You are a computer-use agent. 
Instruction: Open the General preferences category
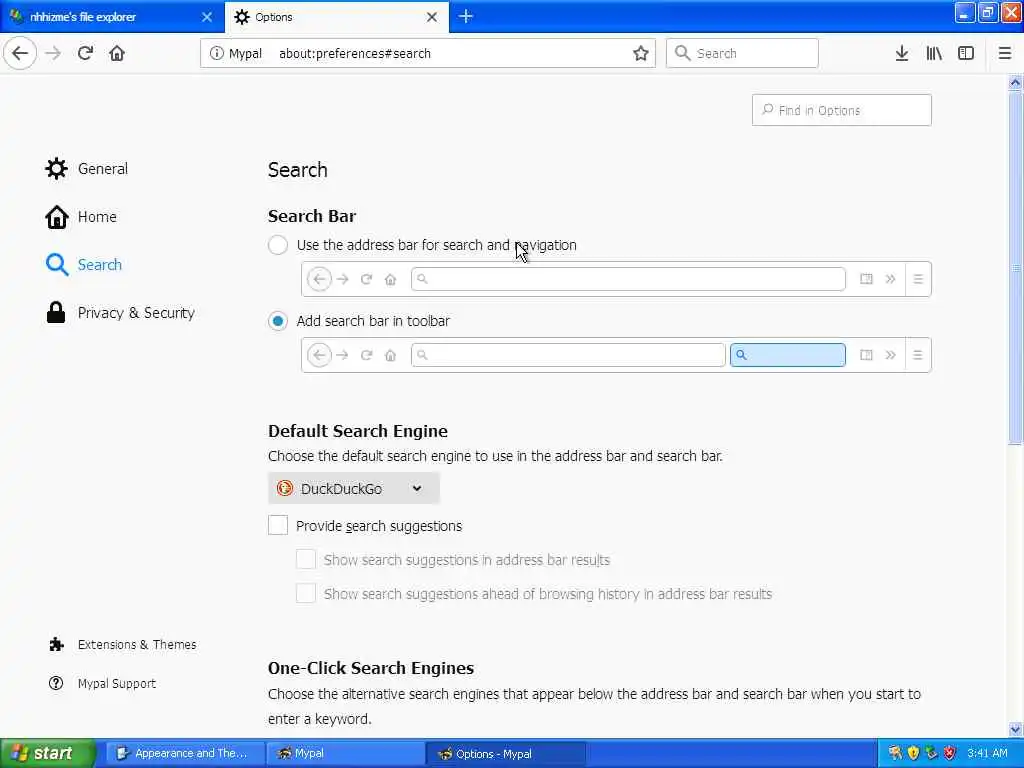coord(86,168)
